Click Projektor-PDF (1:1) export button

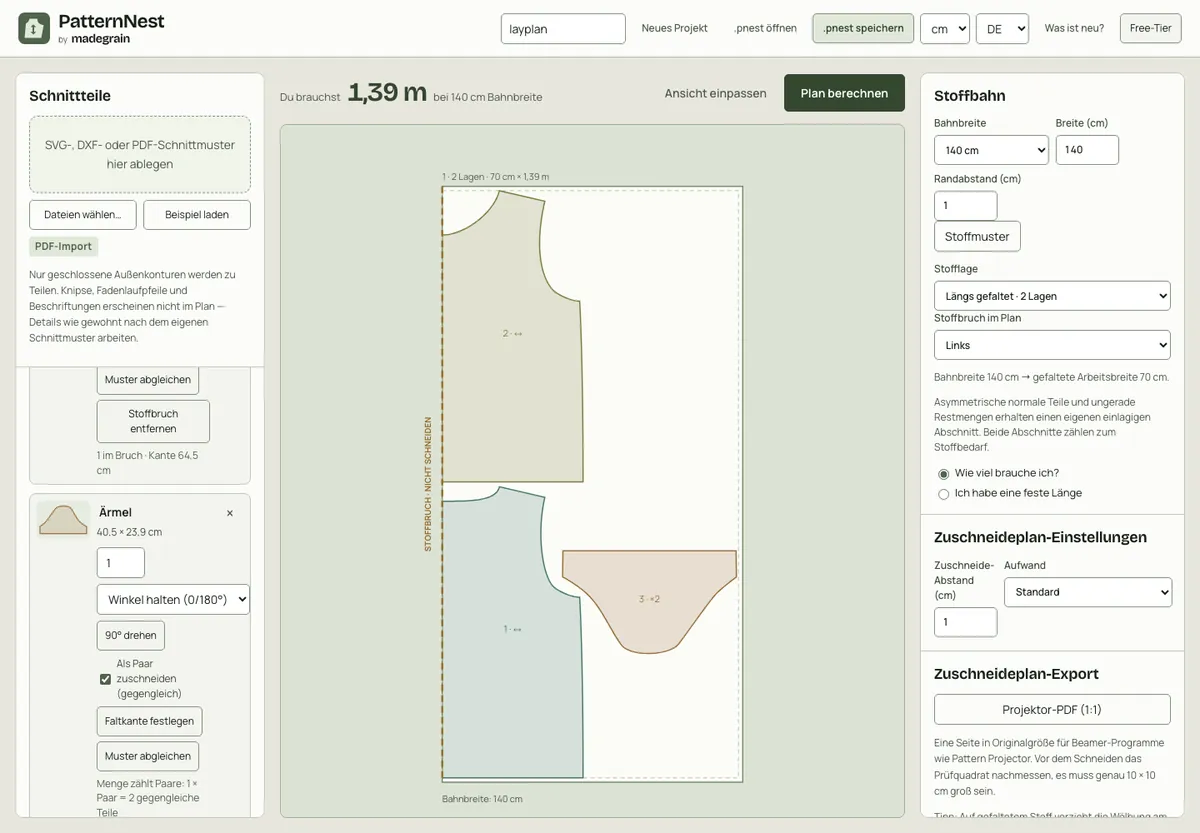pyautogui.click(x=1052, y=709)
